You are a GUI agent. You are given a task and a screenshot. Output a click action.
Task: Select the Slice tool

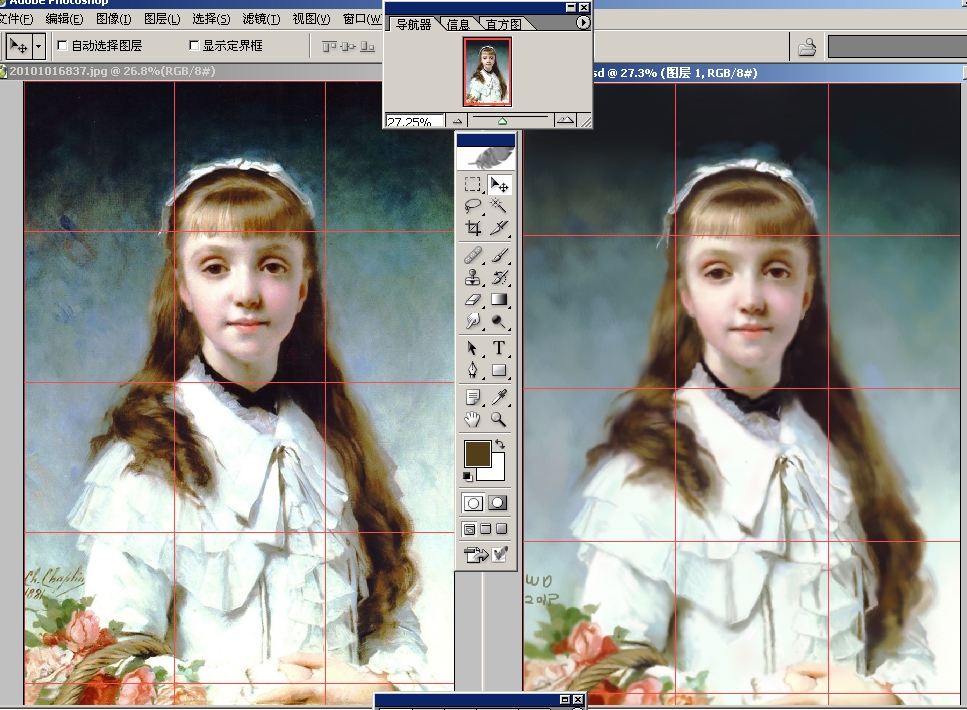click(x=498, y=228)
